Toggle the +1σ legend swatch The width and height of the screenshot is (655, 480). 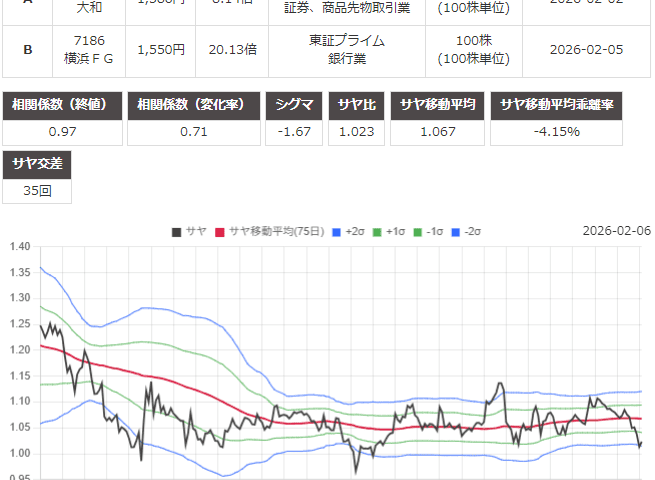click(377, 232)
